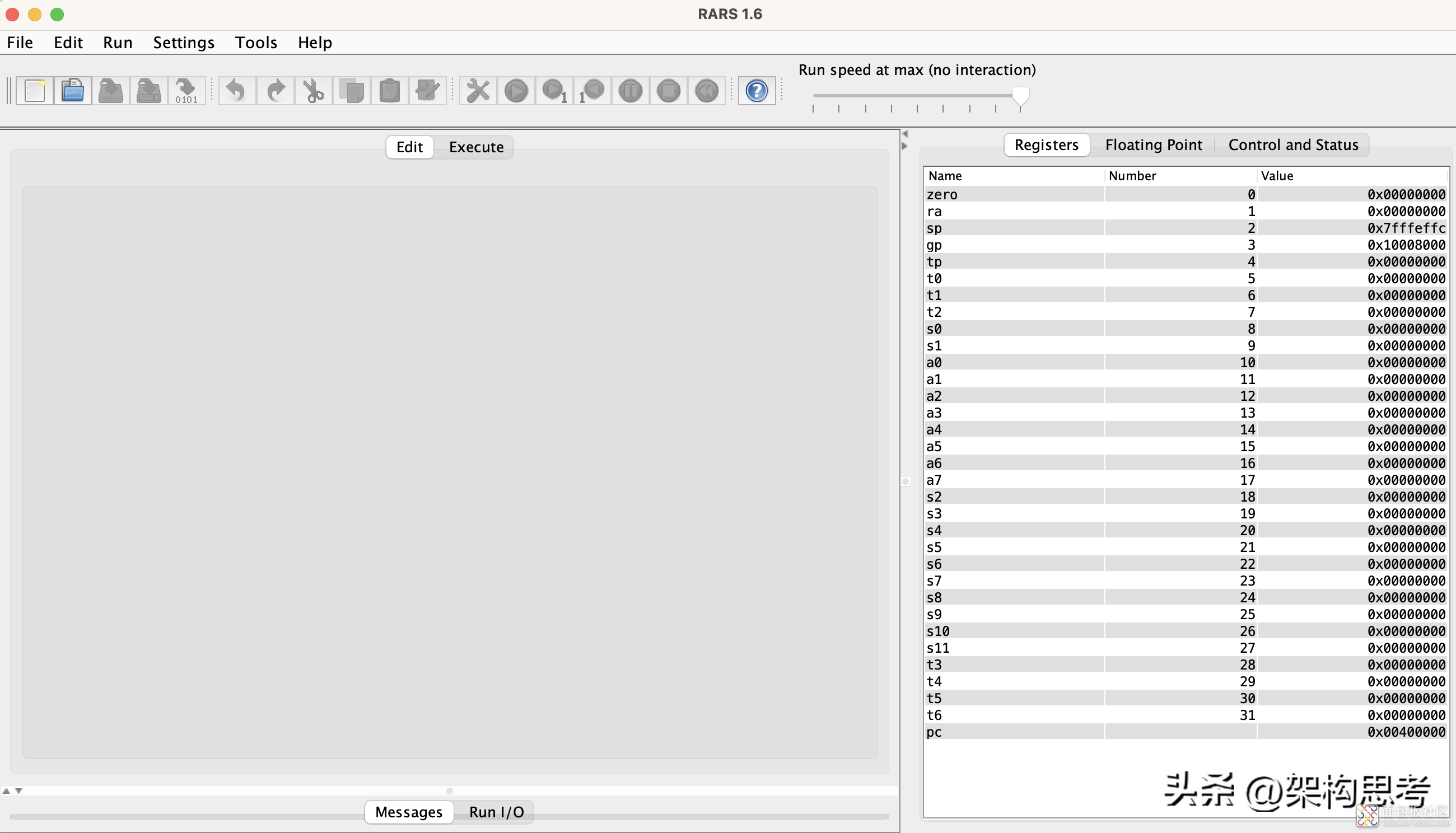
Task: Click the Copy toolbar icon
Action: 352,90
